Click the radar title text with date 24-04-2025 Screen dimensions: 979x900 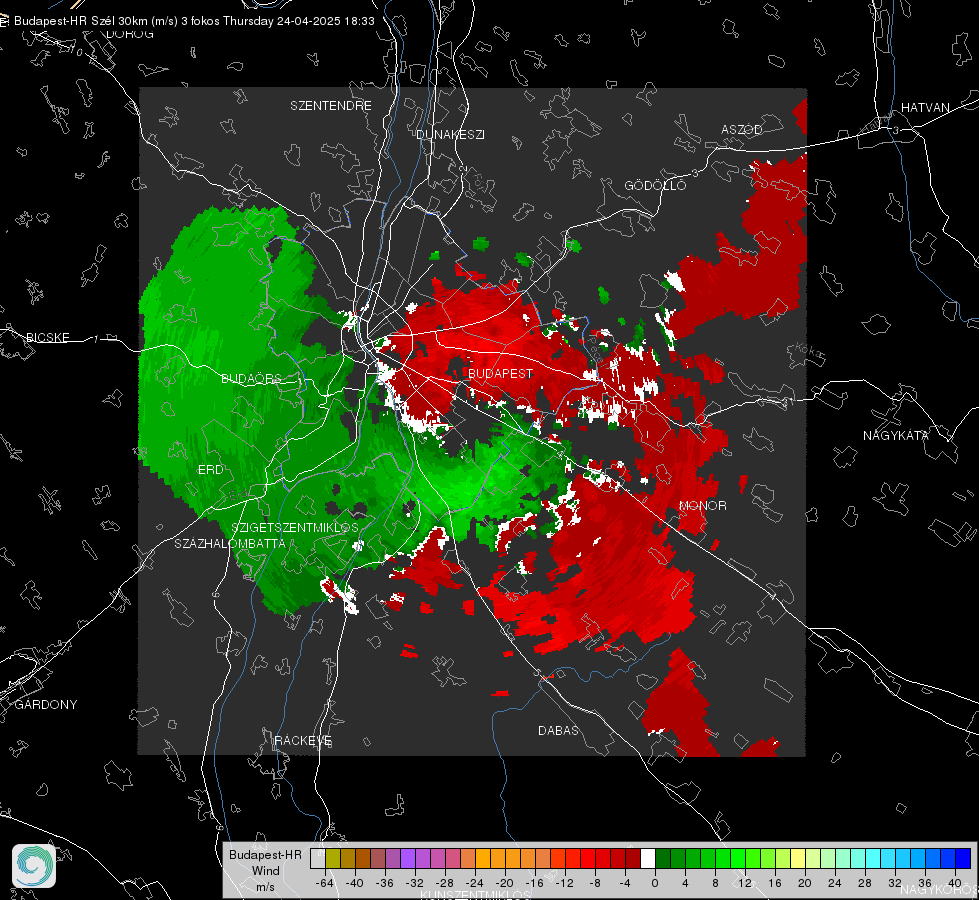point(194,21)
